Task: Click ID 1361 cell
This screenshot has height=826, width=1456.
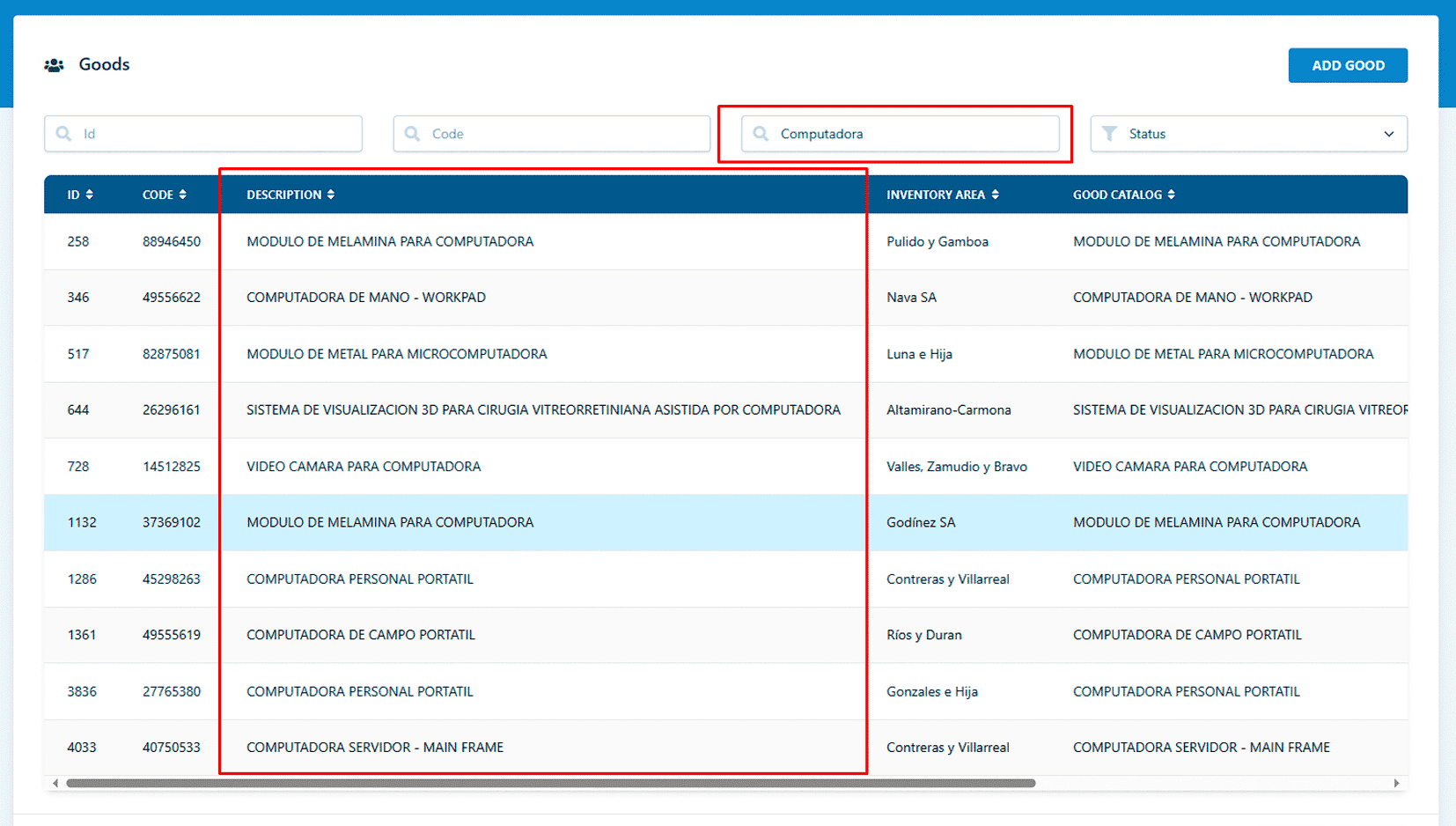Action: coord(82,635)
